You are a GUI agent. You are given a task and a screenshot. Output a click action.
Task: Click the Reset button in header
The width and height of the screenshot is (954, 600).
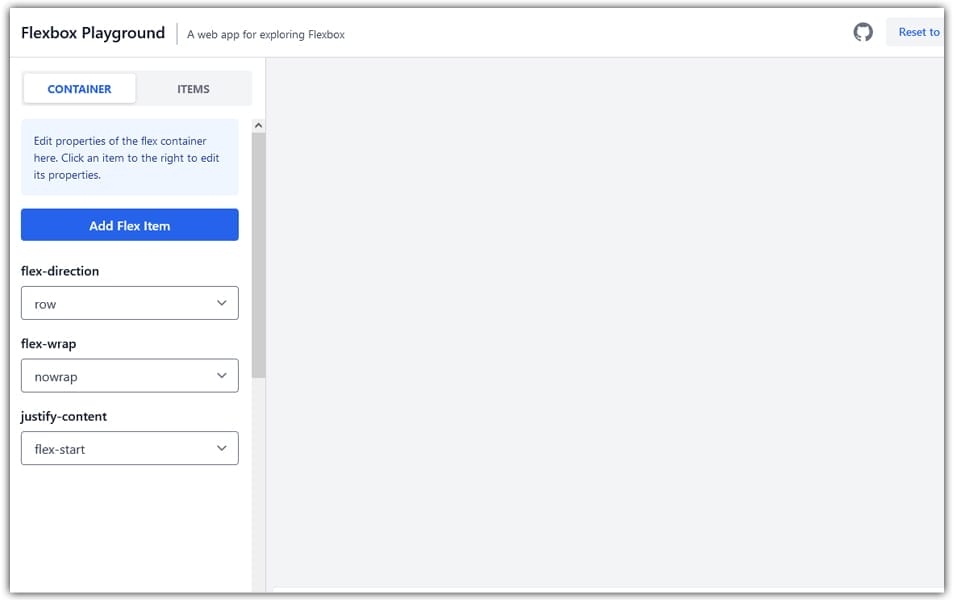pos(917,32)
